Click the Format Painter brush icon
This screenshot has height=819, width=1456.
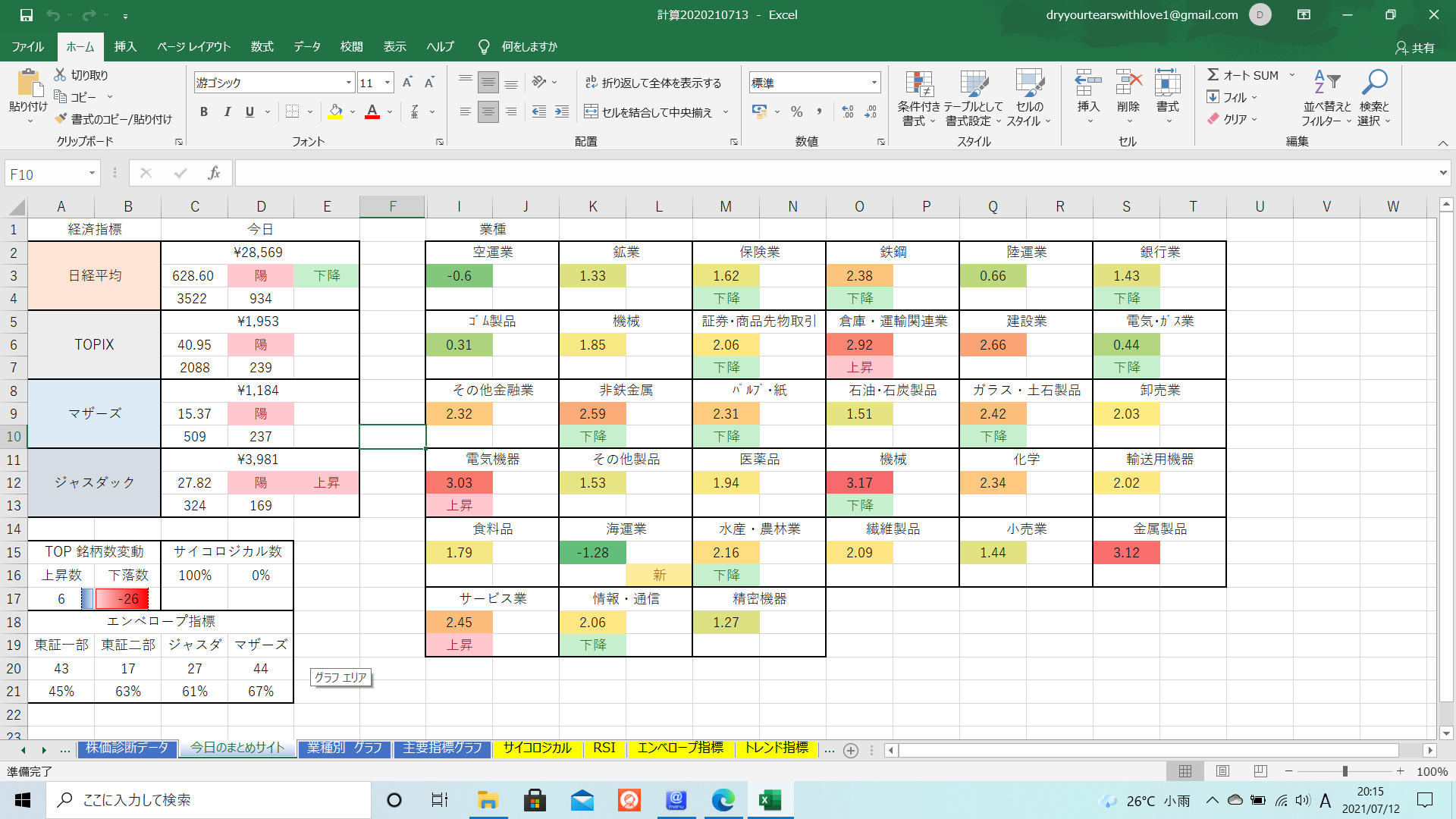pyautogui.click(x=61, y=119)
